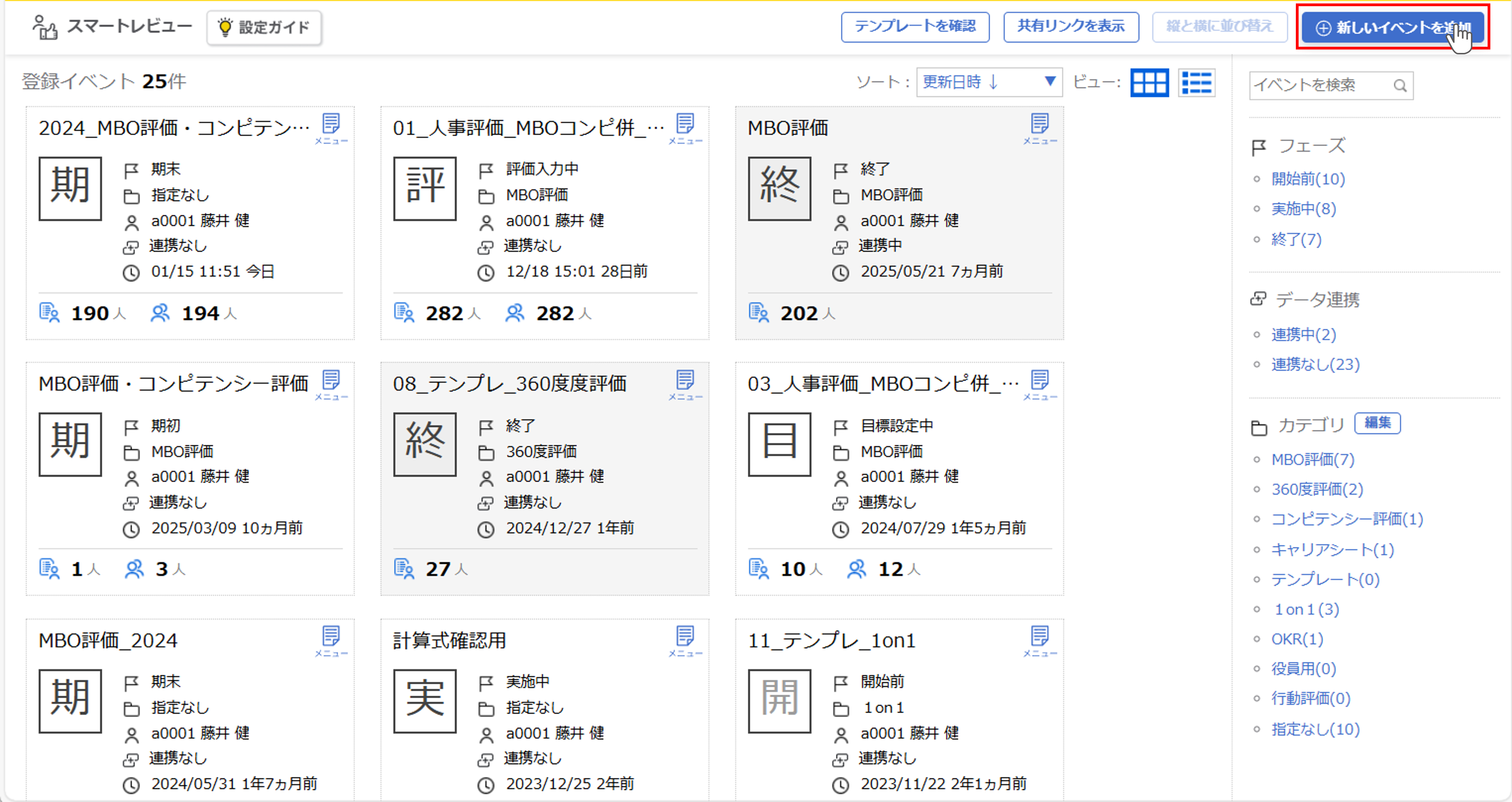This screenshot has width=1512, height=802.
Task: Filter by 連携中(2) data link
Action: pos(1303,335)
